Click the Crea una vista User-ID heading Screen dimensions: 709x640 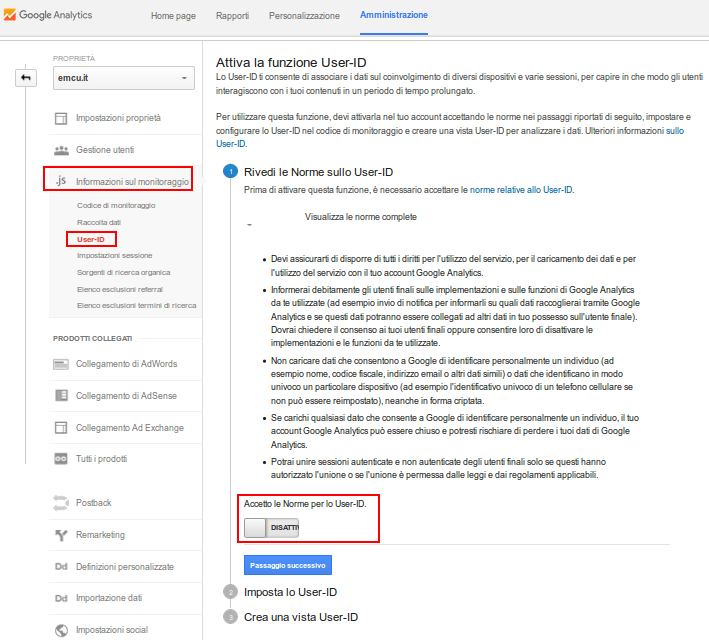[x=301, y=617]
